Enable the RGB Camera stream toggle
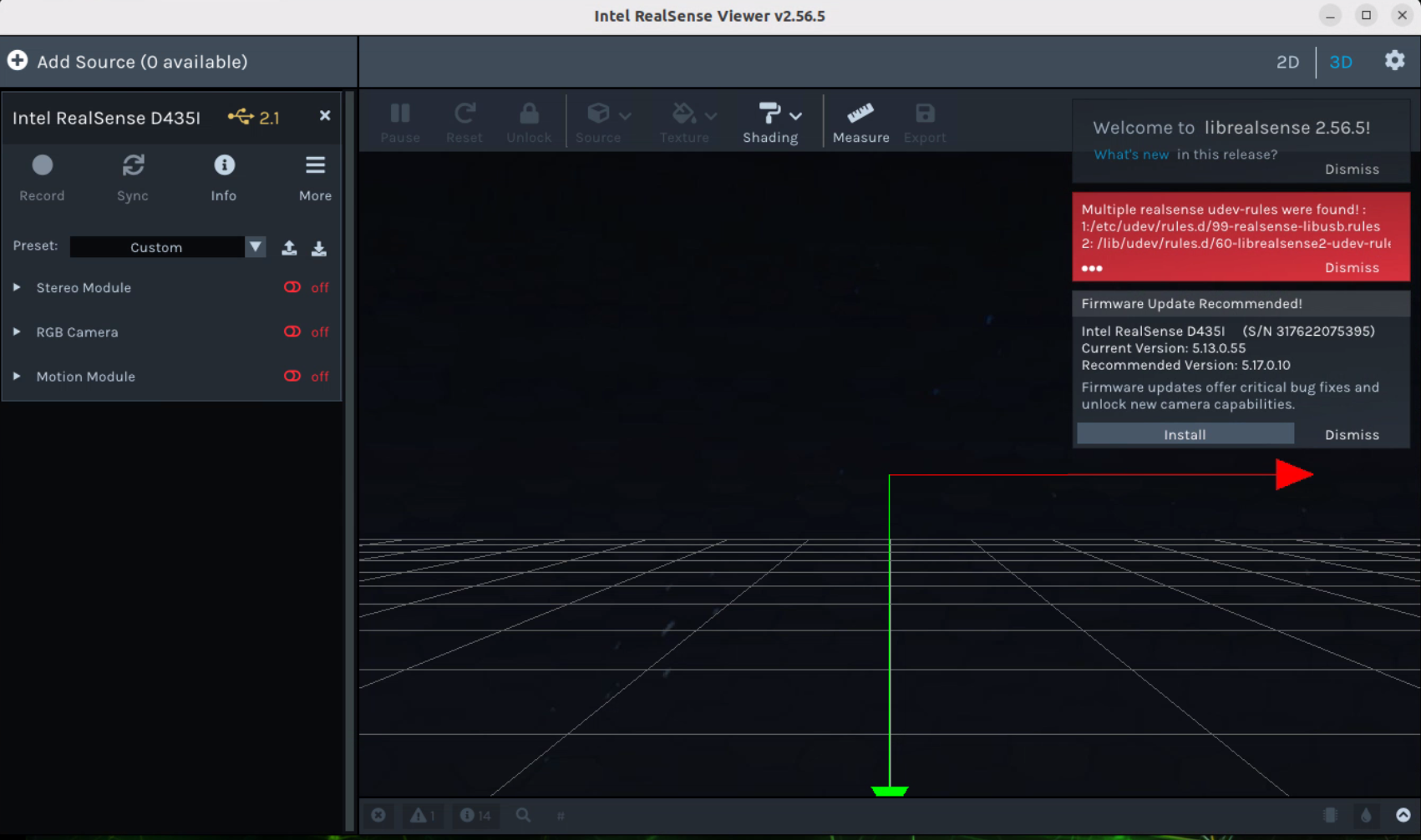 (292, 332)
